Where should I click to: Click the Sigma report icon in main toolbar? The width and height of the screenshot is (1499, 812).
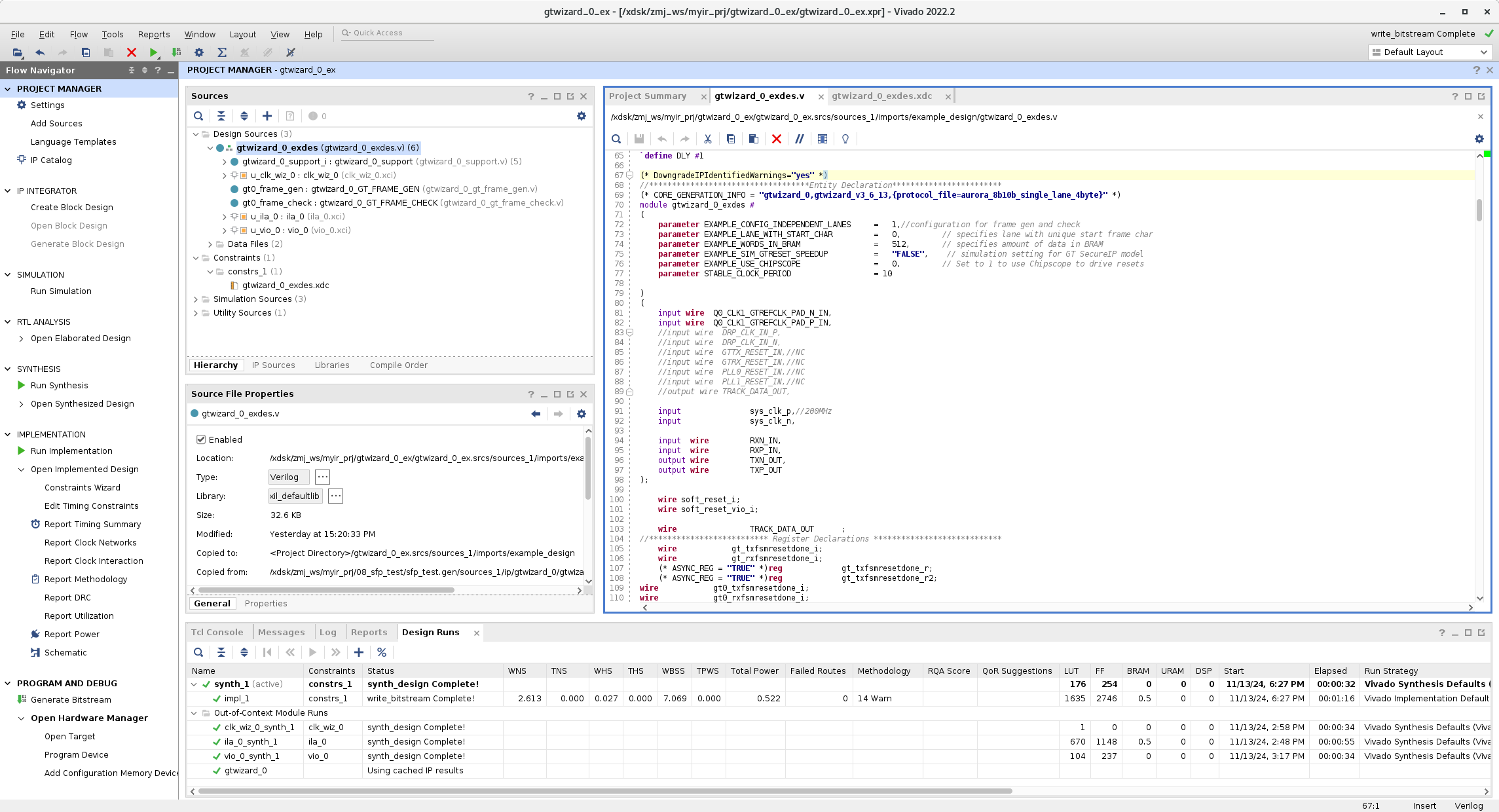(x=222, y=52)
